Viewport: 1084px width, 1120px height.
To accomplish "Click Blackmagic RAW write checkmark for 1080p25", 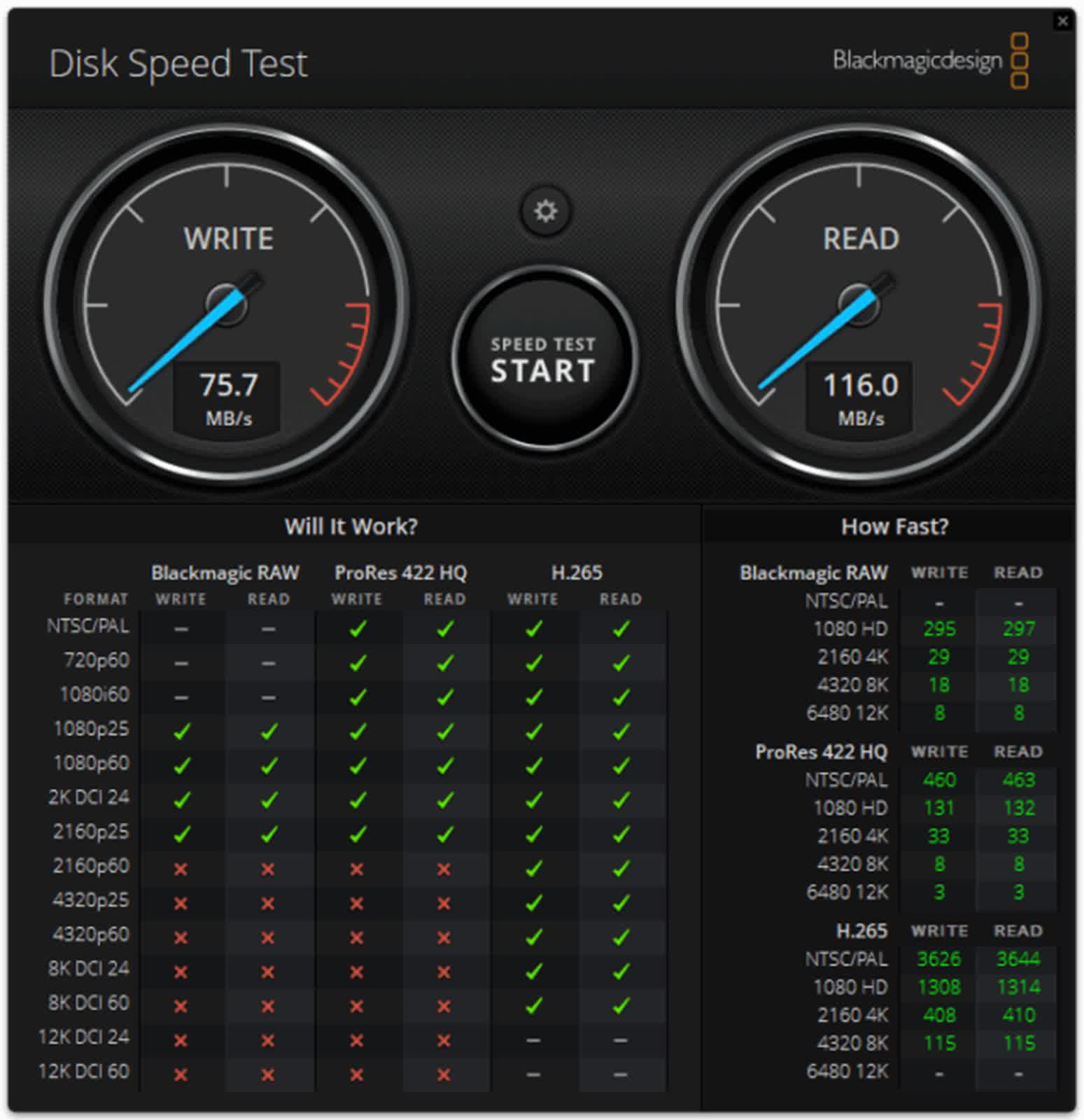I will [x=182, y=732].
